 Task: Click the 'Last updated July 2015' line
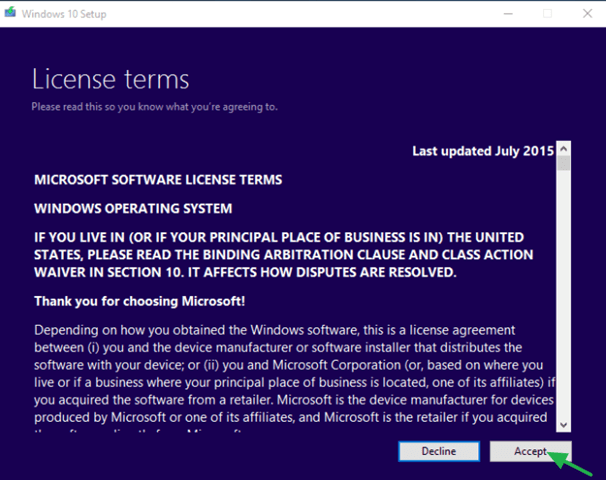[x=483, y=151]
